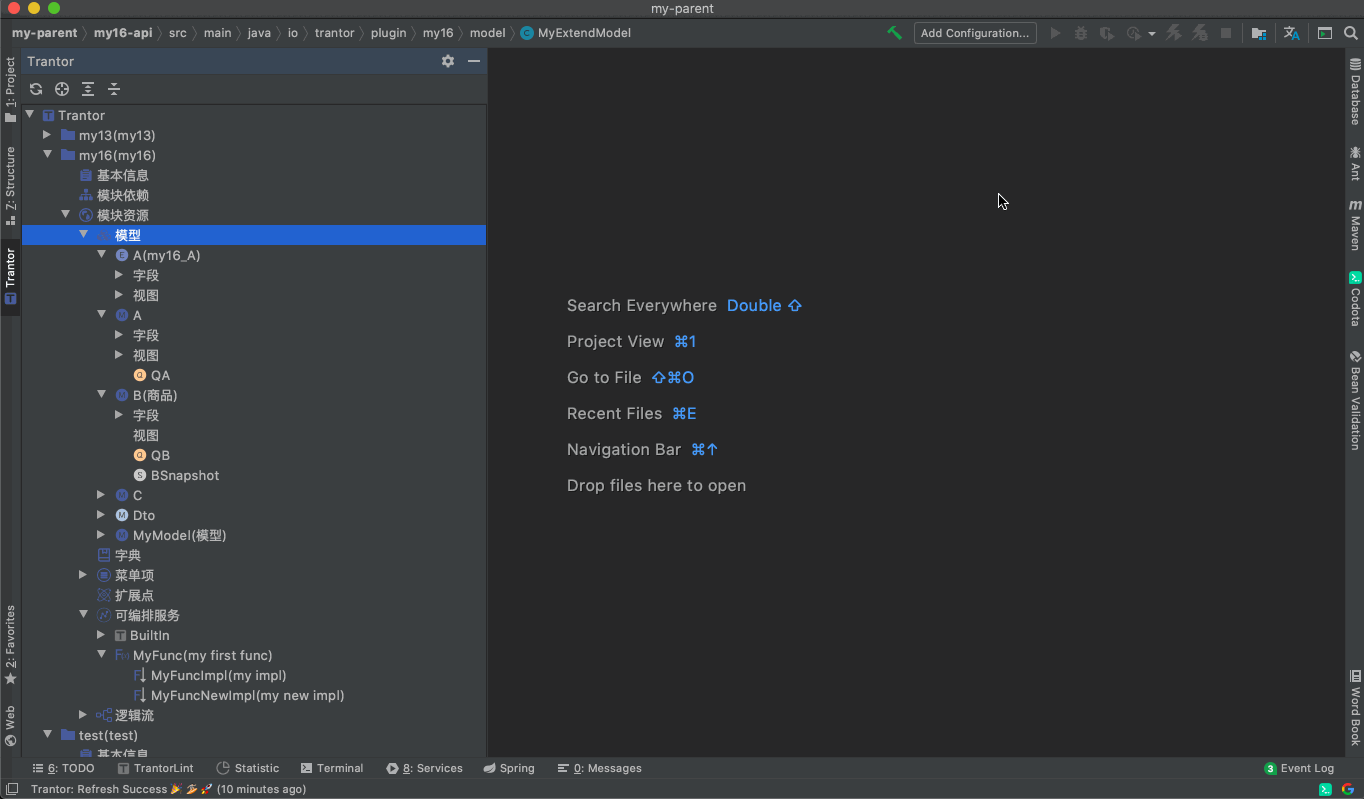Click the refresh icon in Trantor panel

pos(36,89)
